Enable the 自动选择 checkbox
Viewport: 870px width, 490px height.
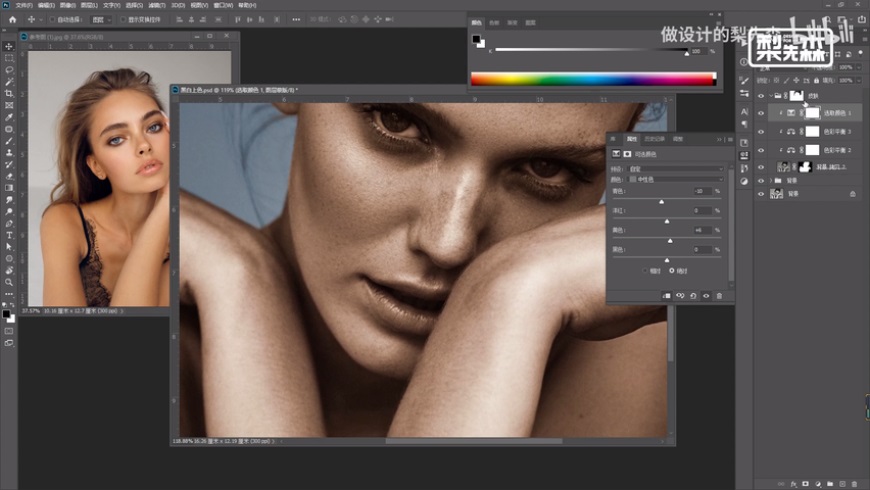[x=51, y=19]
